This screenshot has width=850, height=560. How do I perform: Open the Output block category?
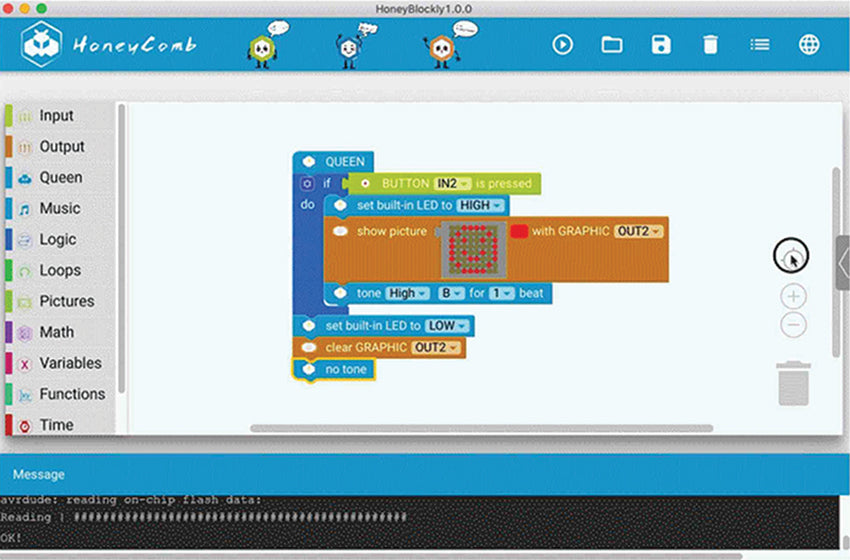pyautogui.click(x=60, y=146)
